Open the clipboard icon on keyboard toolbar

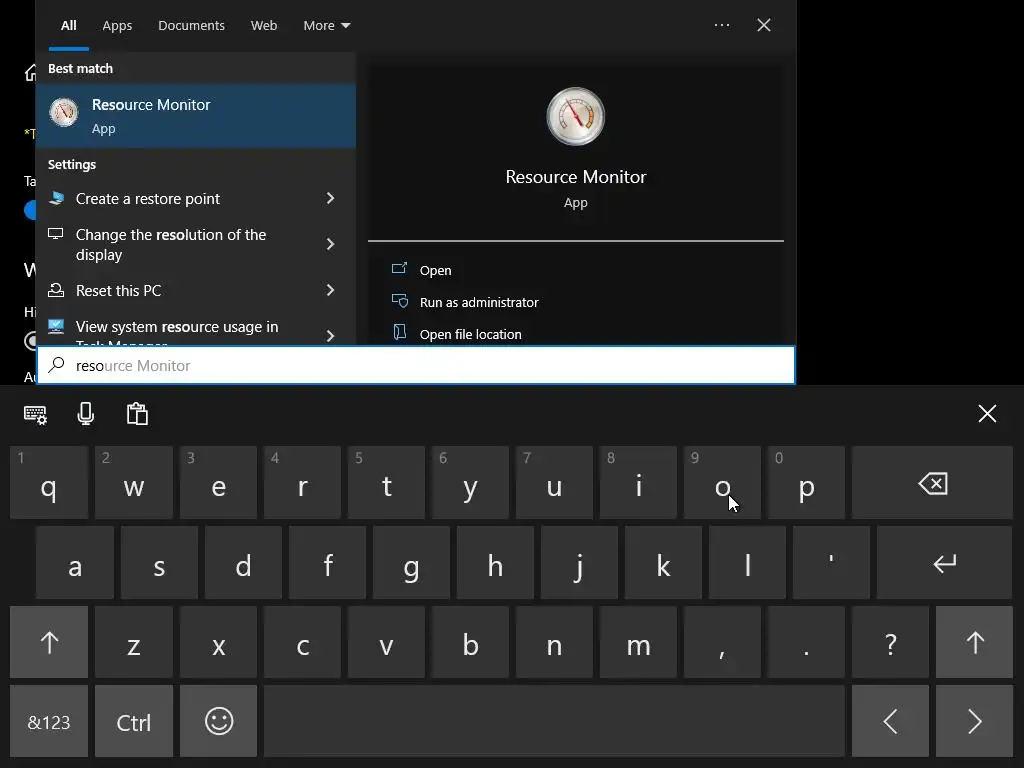[137, 414]
